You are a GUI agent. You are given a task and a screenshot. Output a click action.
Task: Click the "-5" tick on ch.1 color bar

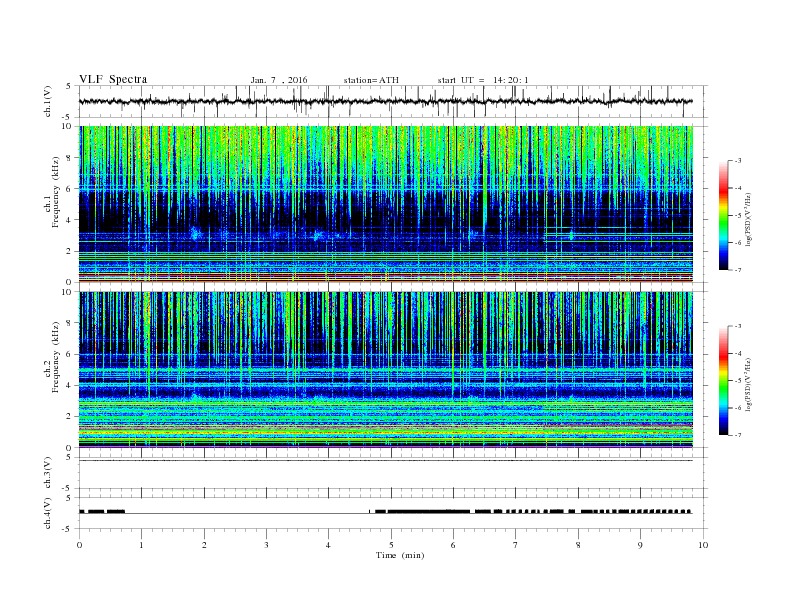click(x=738, y=216)
